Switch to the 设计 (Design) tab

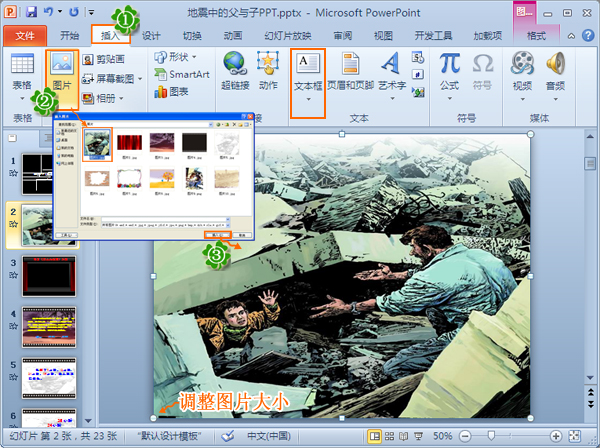coord(151,36)
